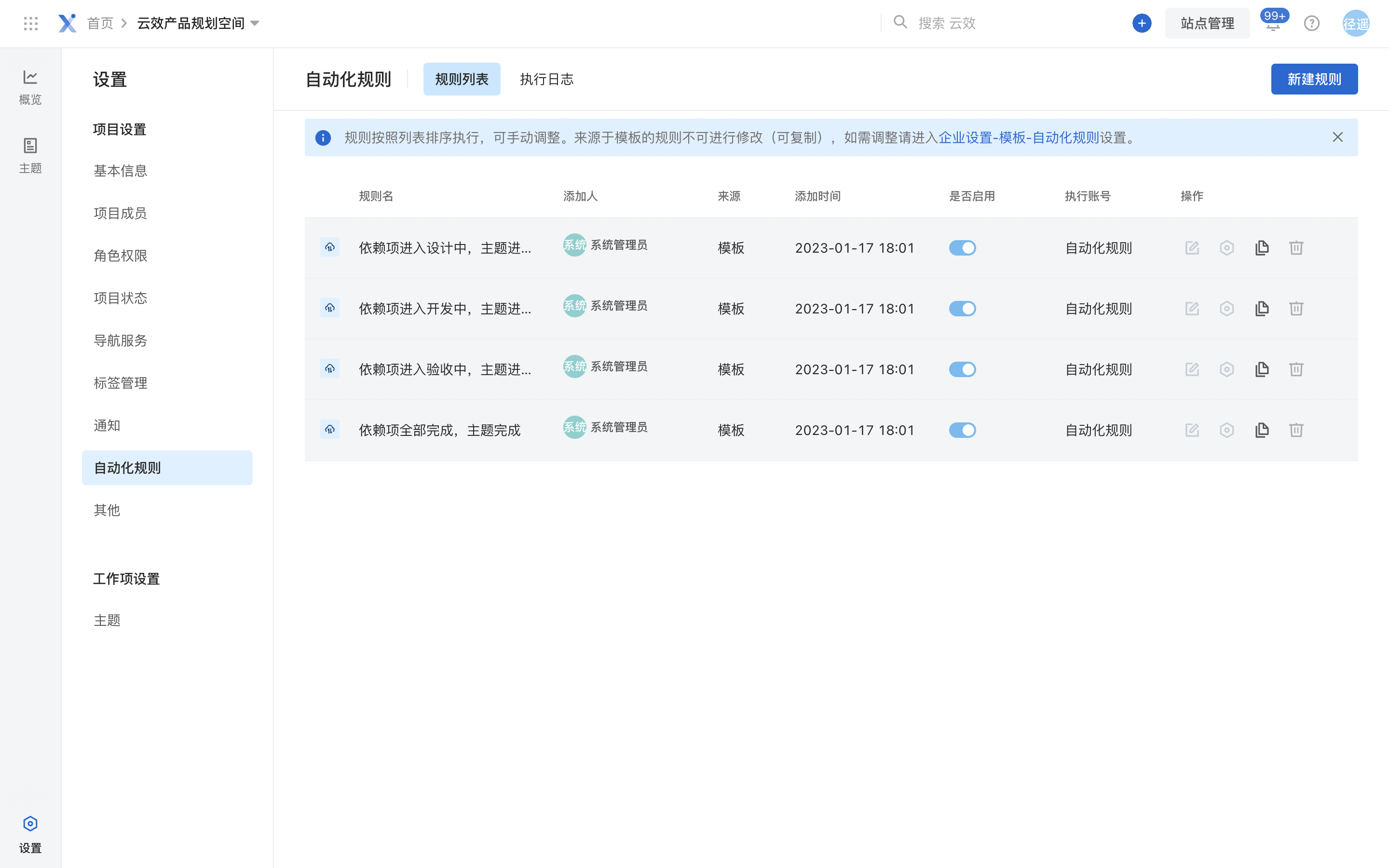The height and width of the screenshot is (868, 1389).
Task: Toggle enable switch for 依赖项进入设计中 rule
Action: 963,248
